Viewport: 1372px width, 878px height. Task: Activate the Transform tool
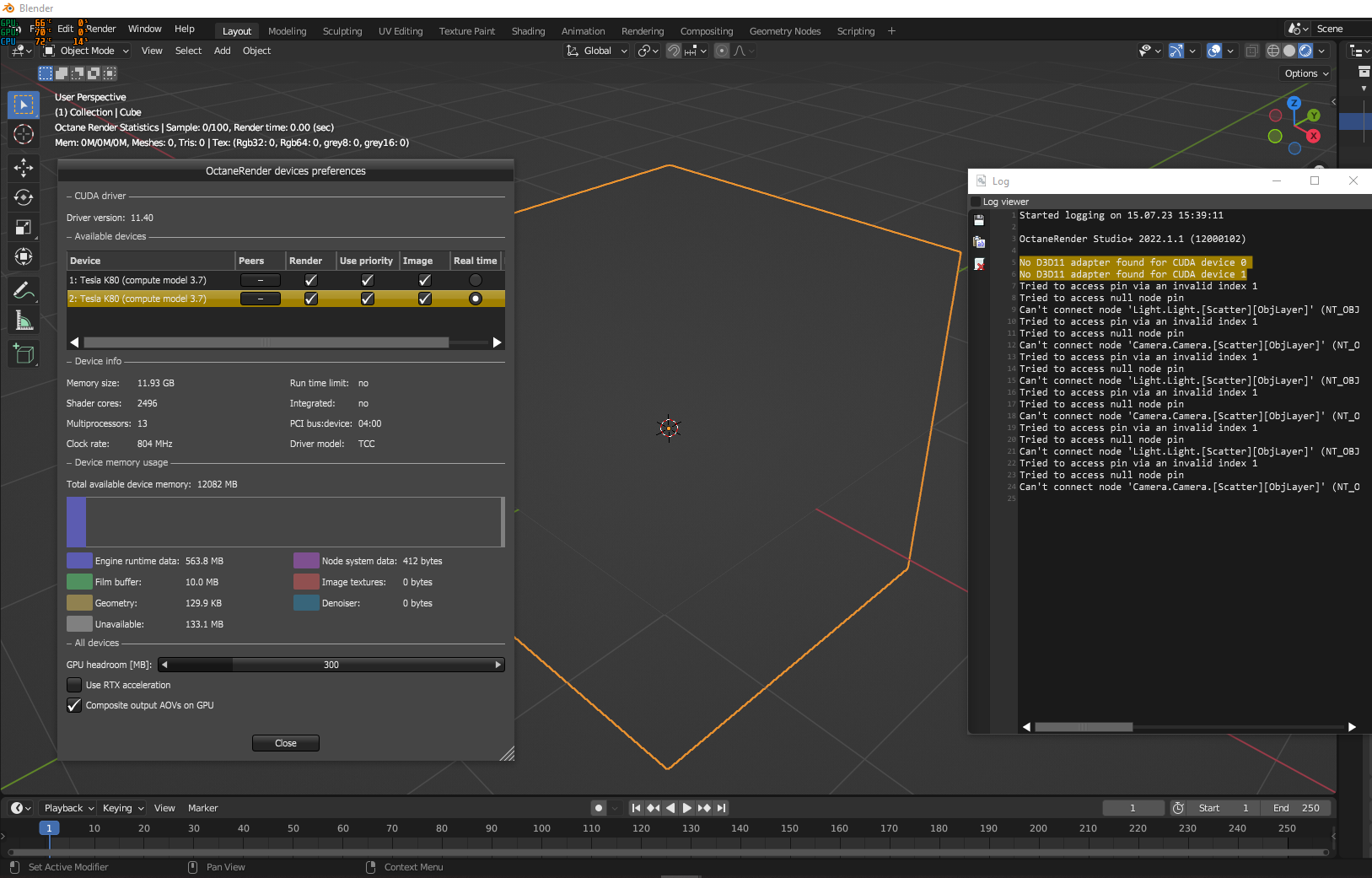pyautogui.click(x=24, y=256)
